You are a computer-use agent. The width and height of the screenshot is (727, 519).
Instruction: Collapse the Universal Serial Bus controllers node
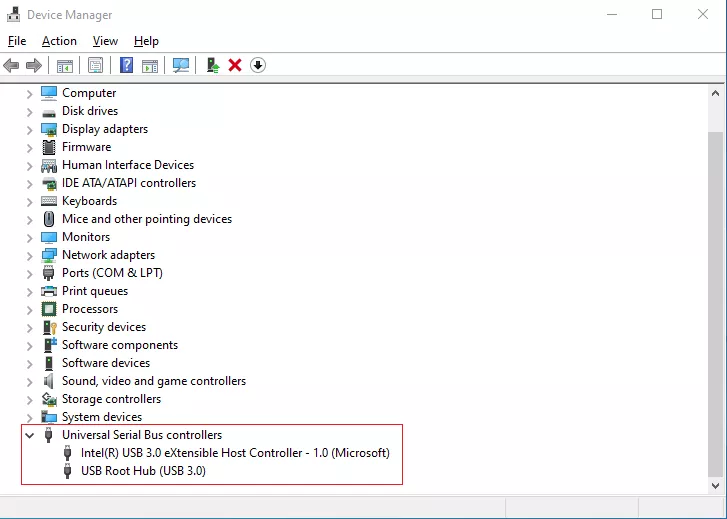30,436
